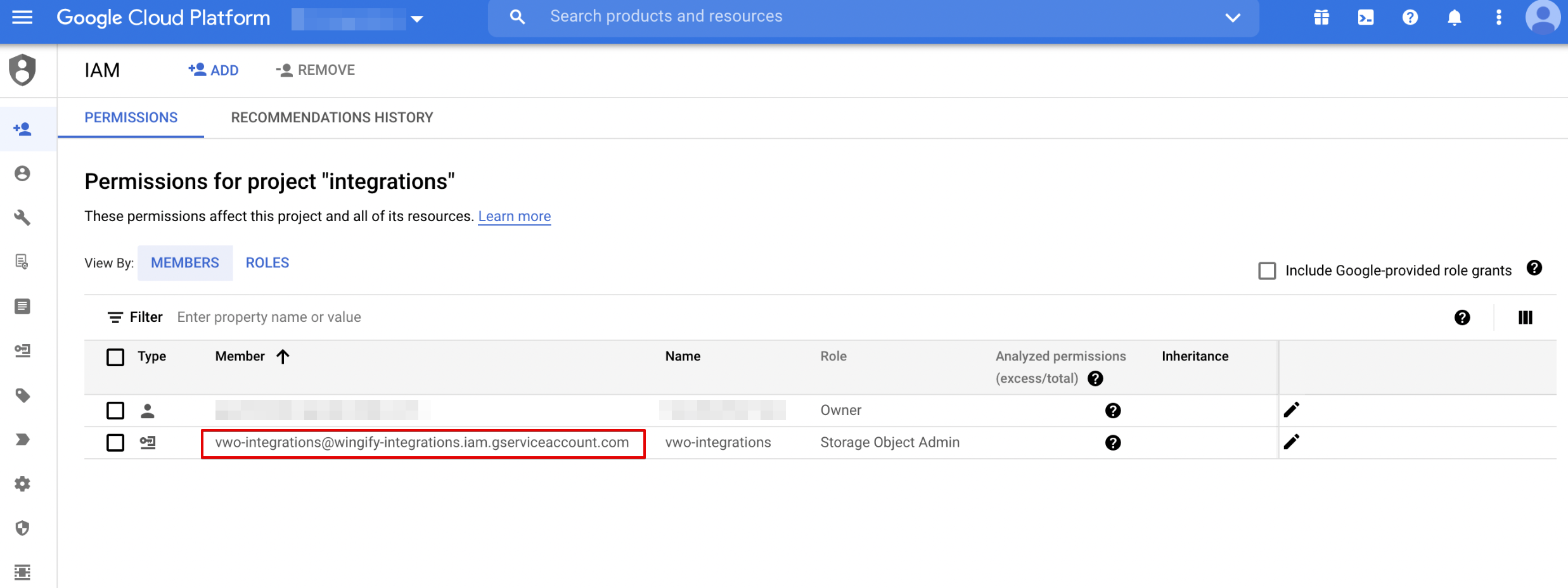
Task: Open the gift free trial icon
Action: pos(1321,17)
